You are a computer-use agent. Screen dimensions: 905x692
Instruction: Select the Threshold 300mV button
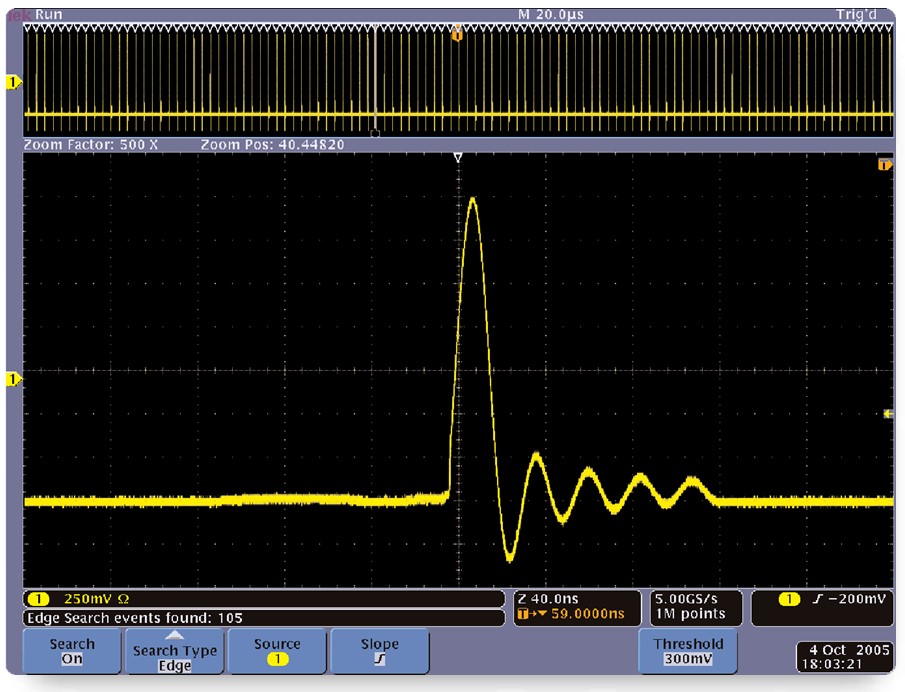(x=688, y=651)
